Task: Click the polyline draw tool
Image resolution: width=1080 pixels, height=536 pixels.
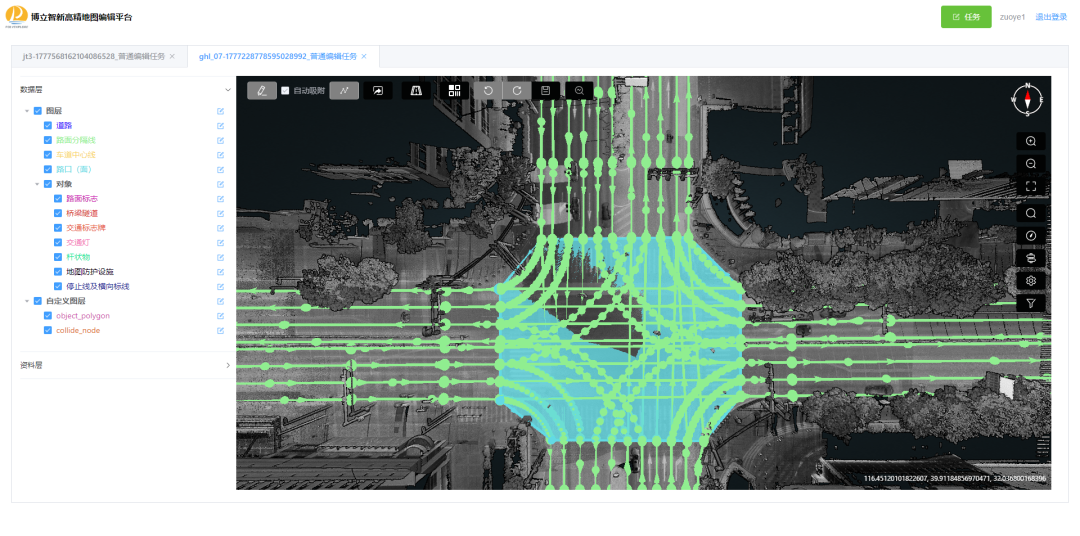Action: (x=344, y=90)
